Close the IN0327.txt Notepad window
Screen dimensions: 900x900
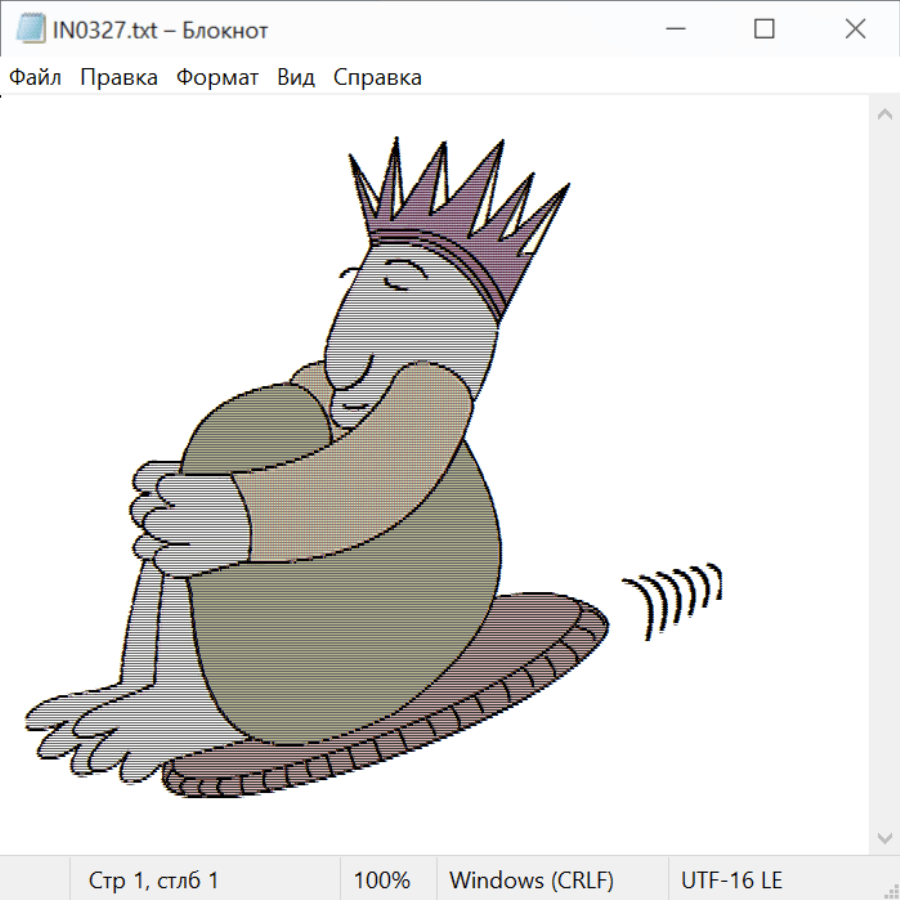(x=855, y=30)
